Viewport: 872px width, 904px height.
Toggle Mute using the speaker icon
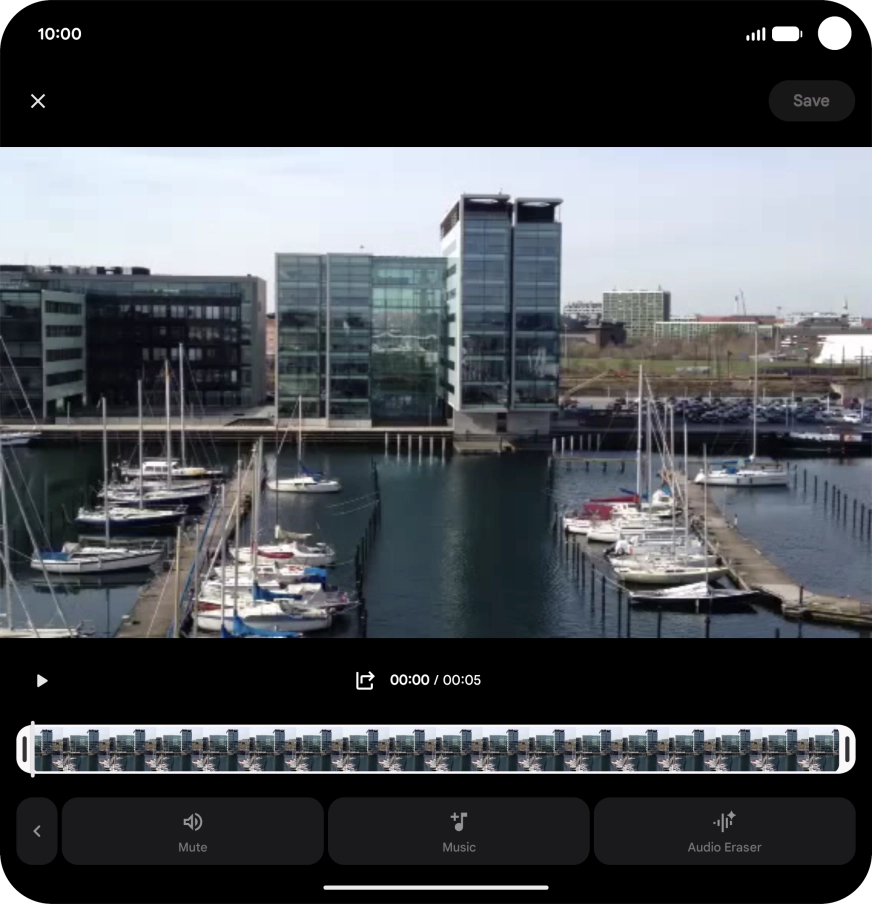pos(193,822)
